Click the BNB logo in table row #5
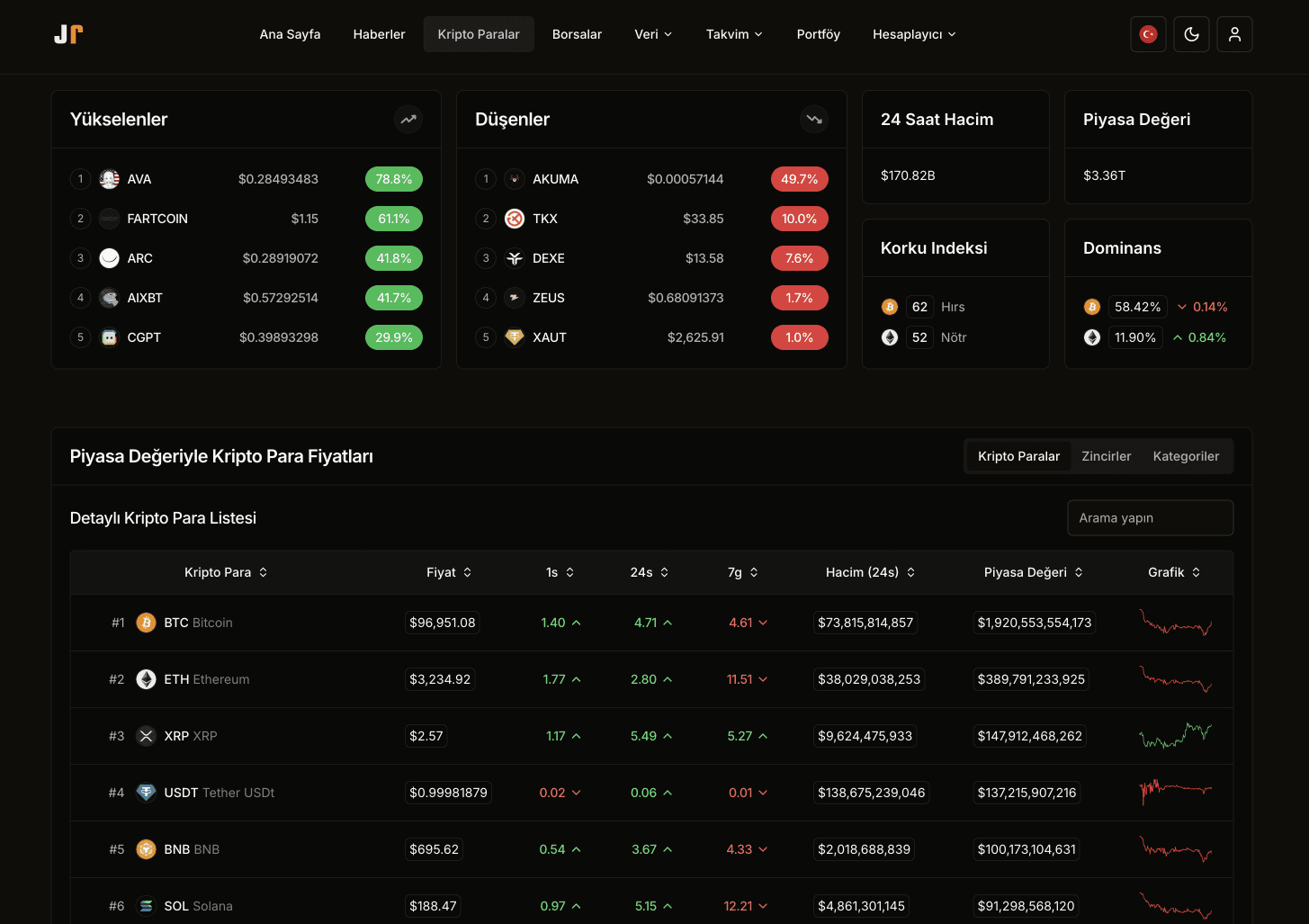Image resolution: width=1309 pixels, height=924 pixels. (146, 849)
